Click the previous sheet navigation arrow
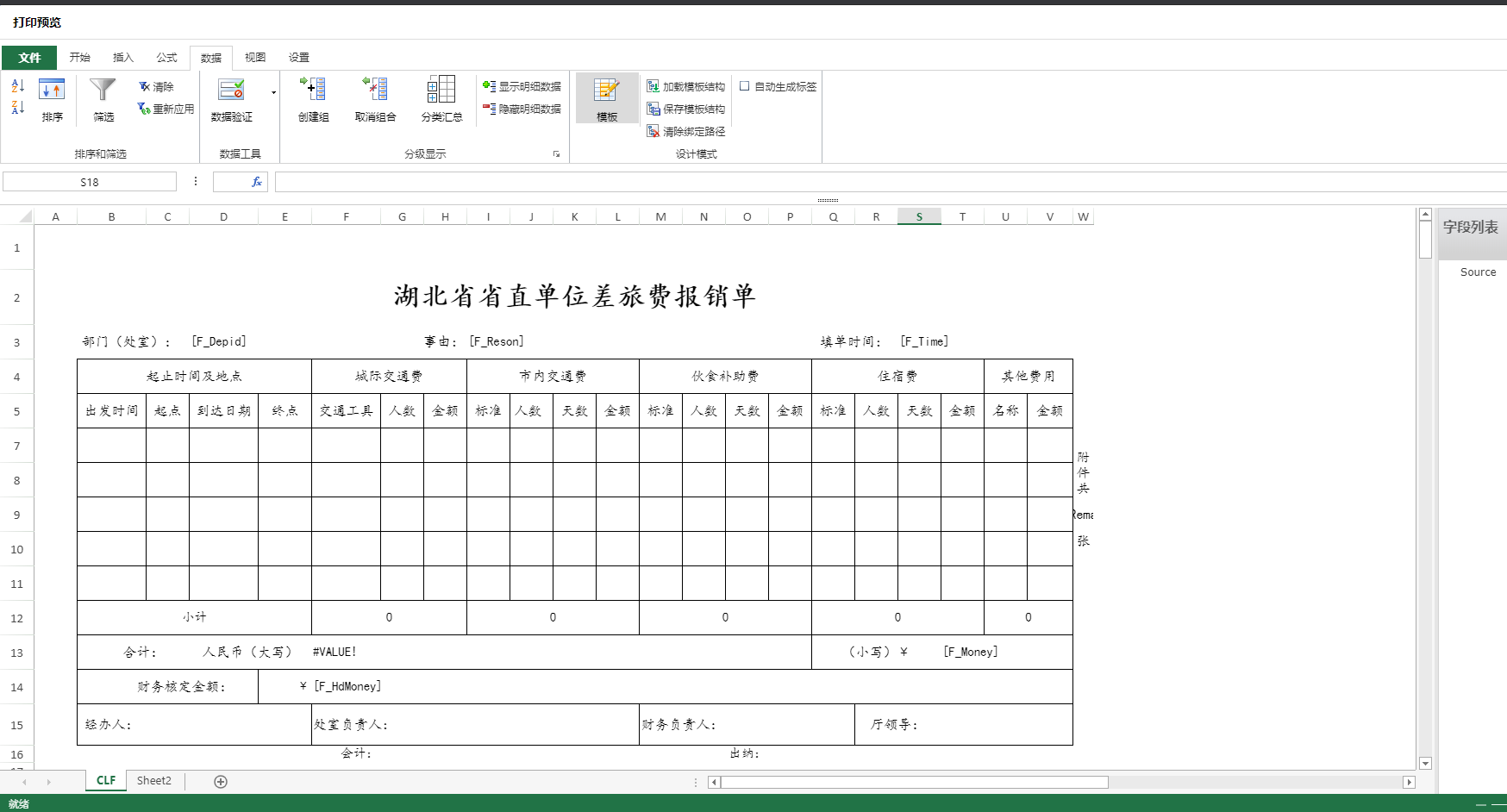Viewport: 1507px width, 812px height. pyautogui.click(x=24, y=782)
